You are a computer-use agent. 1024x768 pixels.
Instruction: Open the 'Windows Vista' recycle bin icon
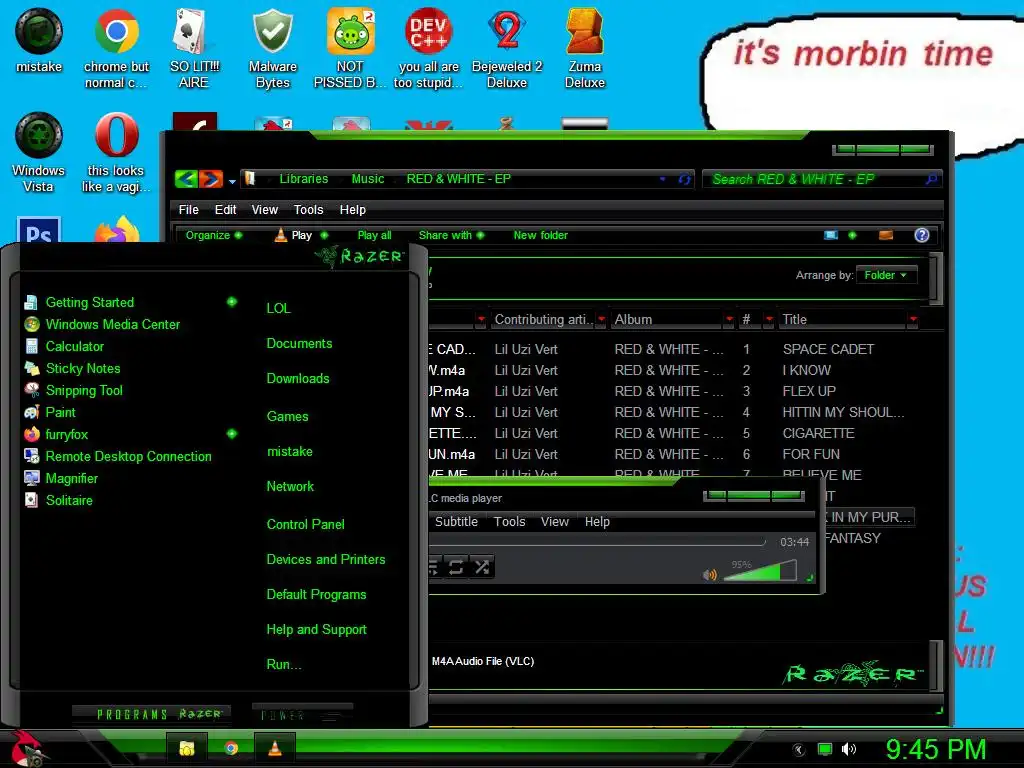(39, 153)
